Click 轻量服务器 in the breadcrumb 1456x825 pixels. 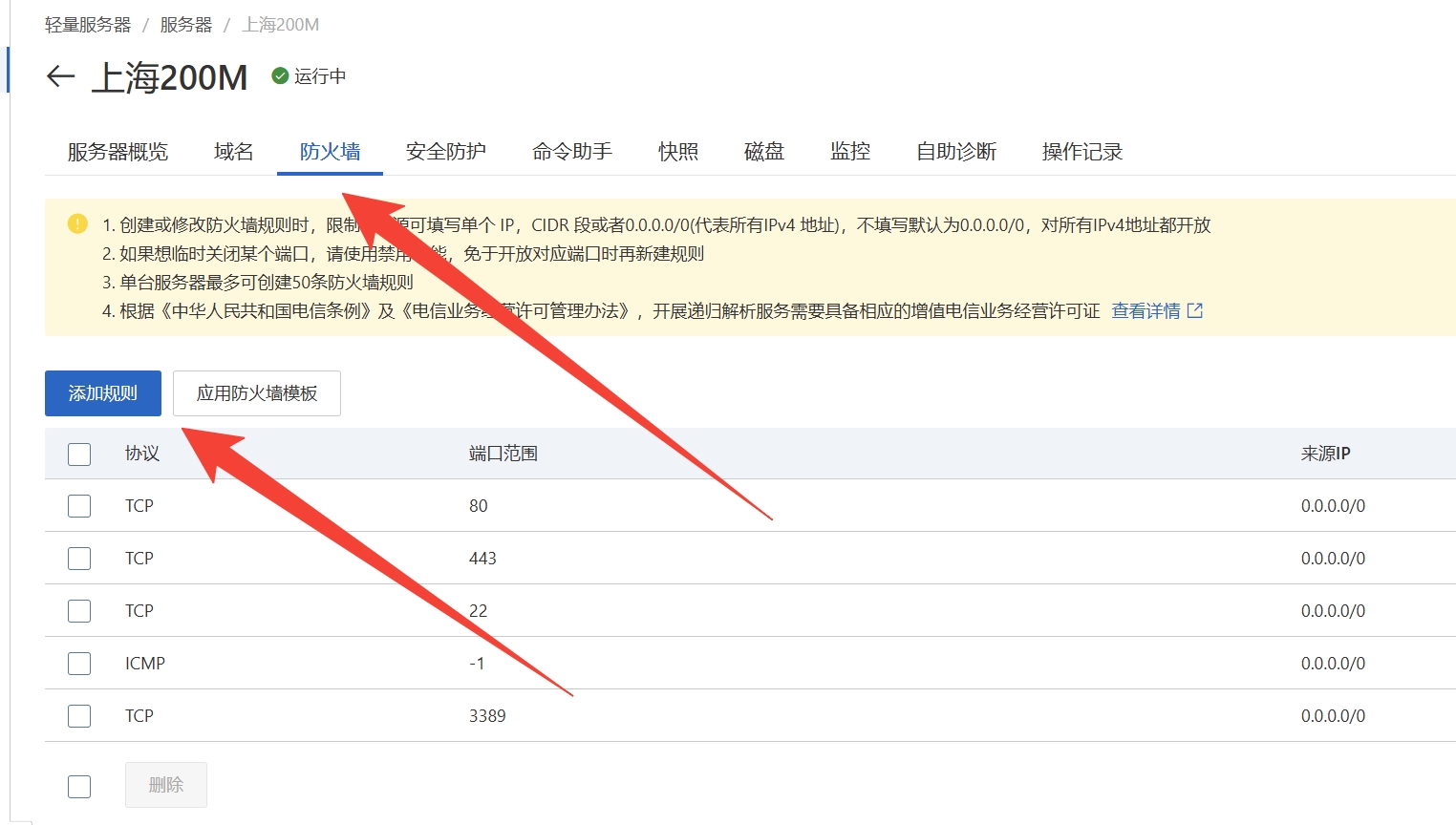tap(88, 25)
